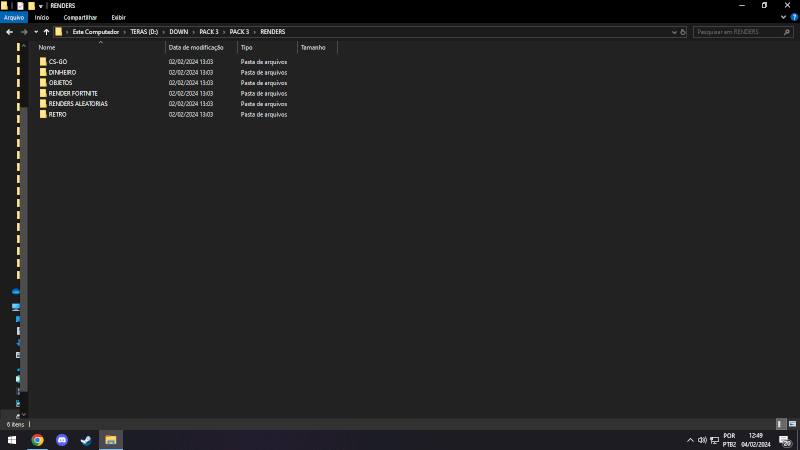Viewport: 800px width, 450px height.
Task: Refresh the current folder view
Action: [x=683, y=32]
